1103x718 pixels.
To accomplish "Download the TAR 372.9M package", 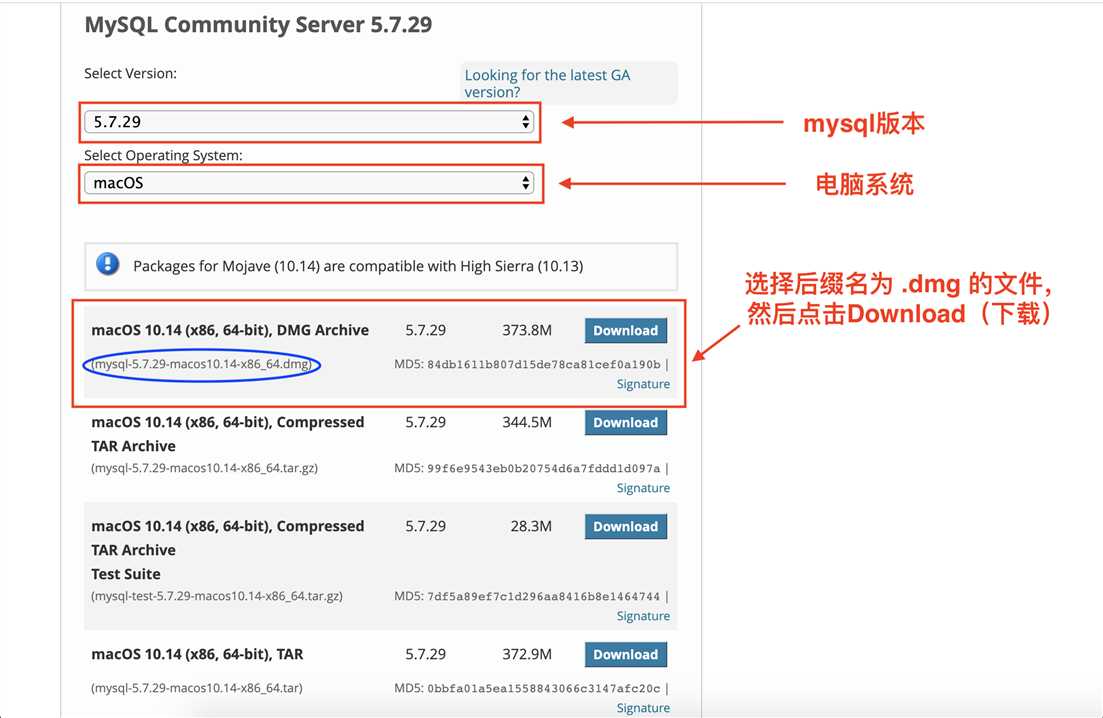I will pos(625,655).
